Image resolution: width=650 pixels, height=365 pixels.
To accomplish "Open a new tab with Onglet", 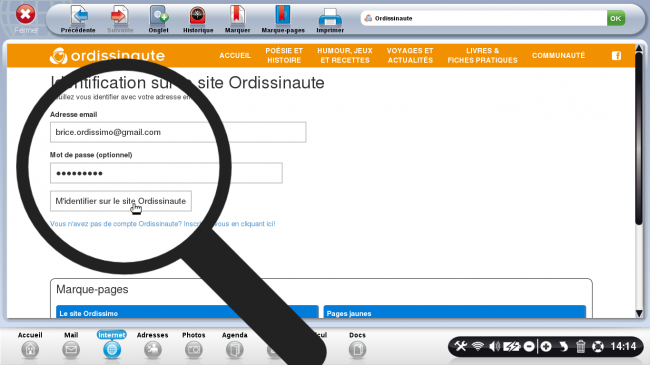I will click(158, 19).
